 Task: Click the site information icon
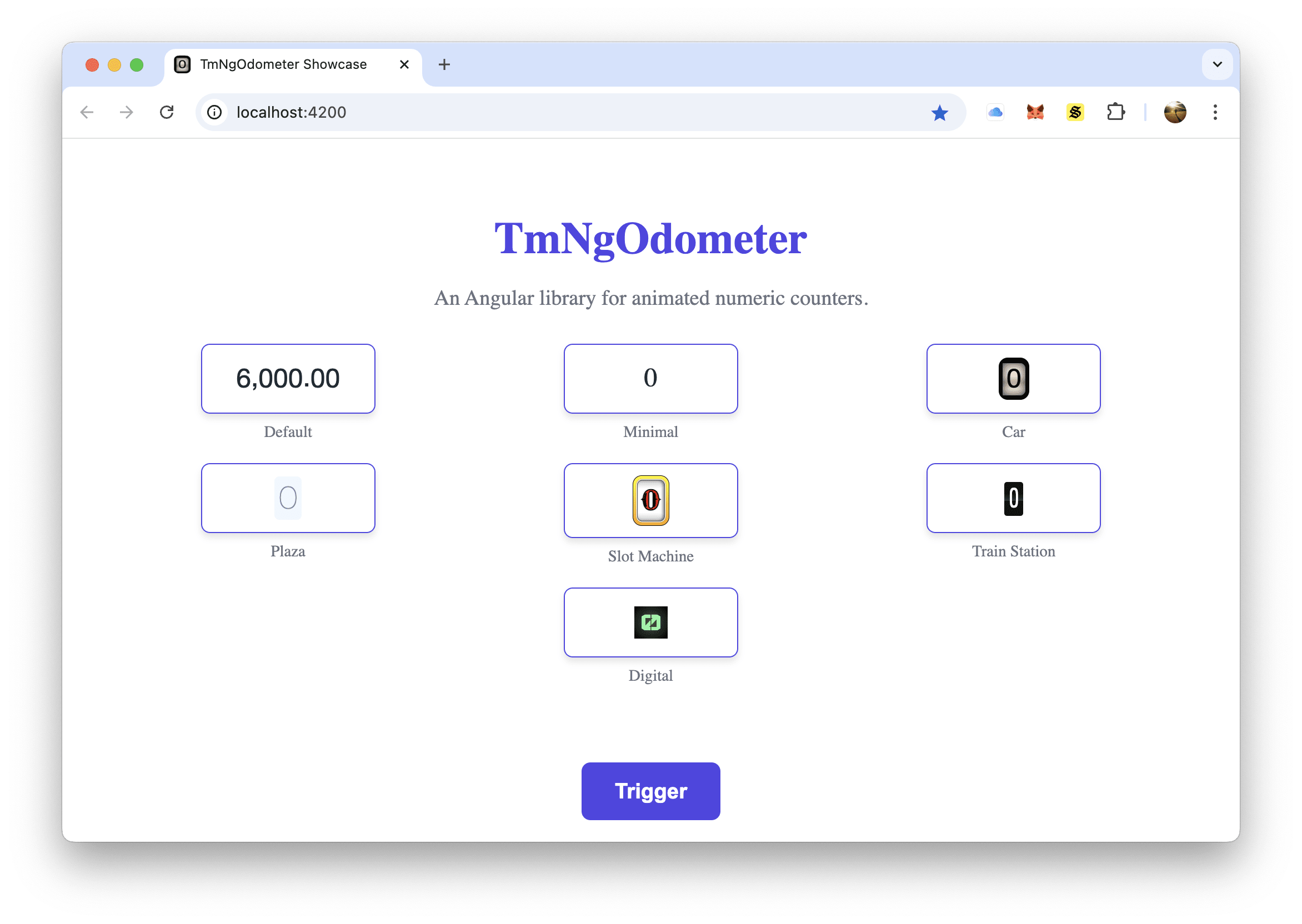point(214,112)
